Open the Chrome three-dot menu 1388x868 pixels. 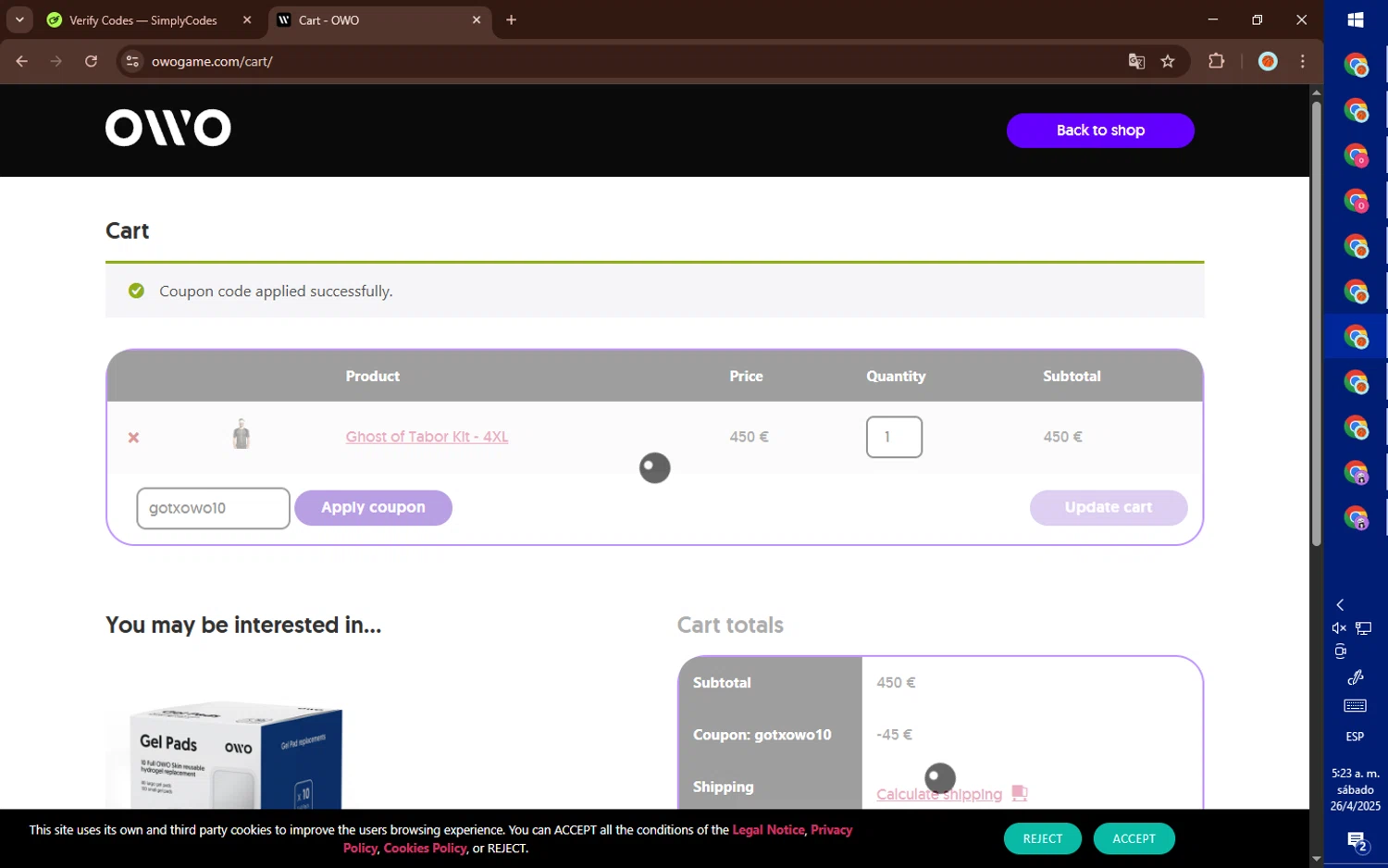tap(1303, 61)
